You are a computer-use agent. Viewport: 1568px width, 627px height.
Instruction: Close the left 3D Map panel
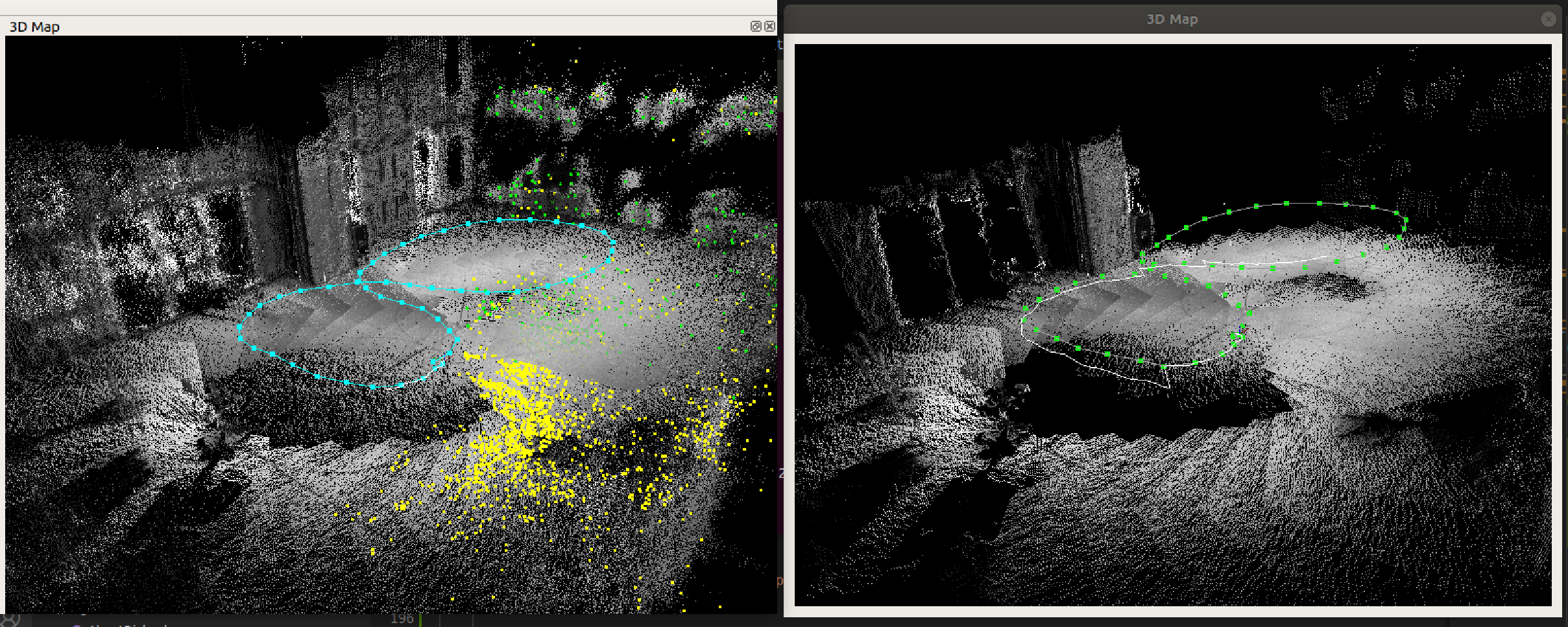tap(771, 27)
